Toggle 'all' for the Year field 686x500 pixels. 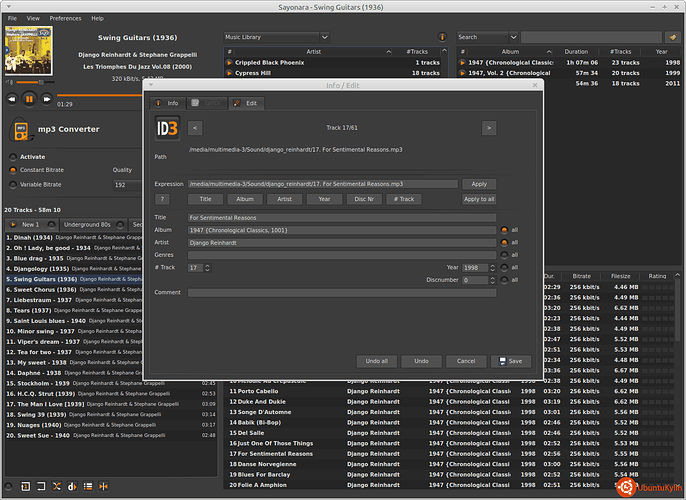coord(504,267)
